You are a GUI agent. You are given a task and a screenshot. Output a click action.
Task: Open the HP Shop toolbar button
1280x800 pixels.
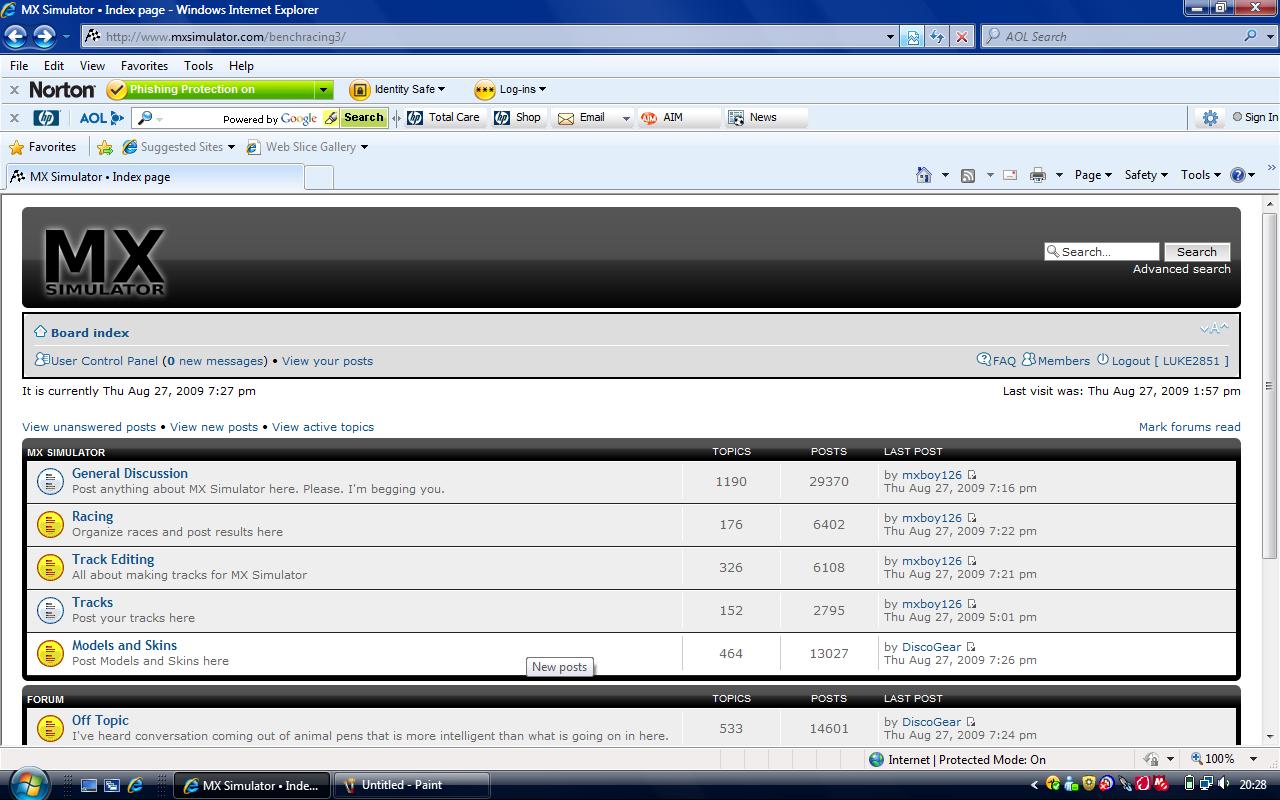click(518, 118)
